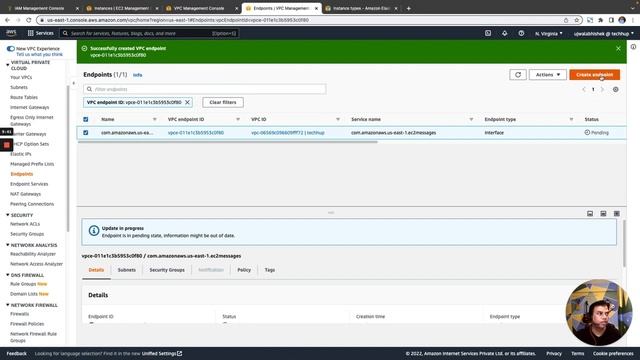Viewport: 640px width, 360px height.
Task: Refresh the endpoints list
Action: tap(518, 75)
